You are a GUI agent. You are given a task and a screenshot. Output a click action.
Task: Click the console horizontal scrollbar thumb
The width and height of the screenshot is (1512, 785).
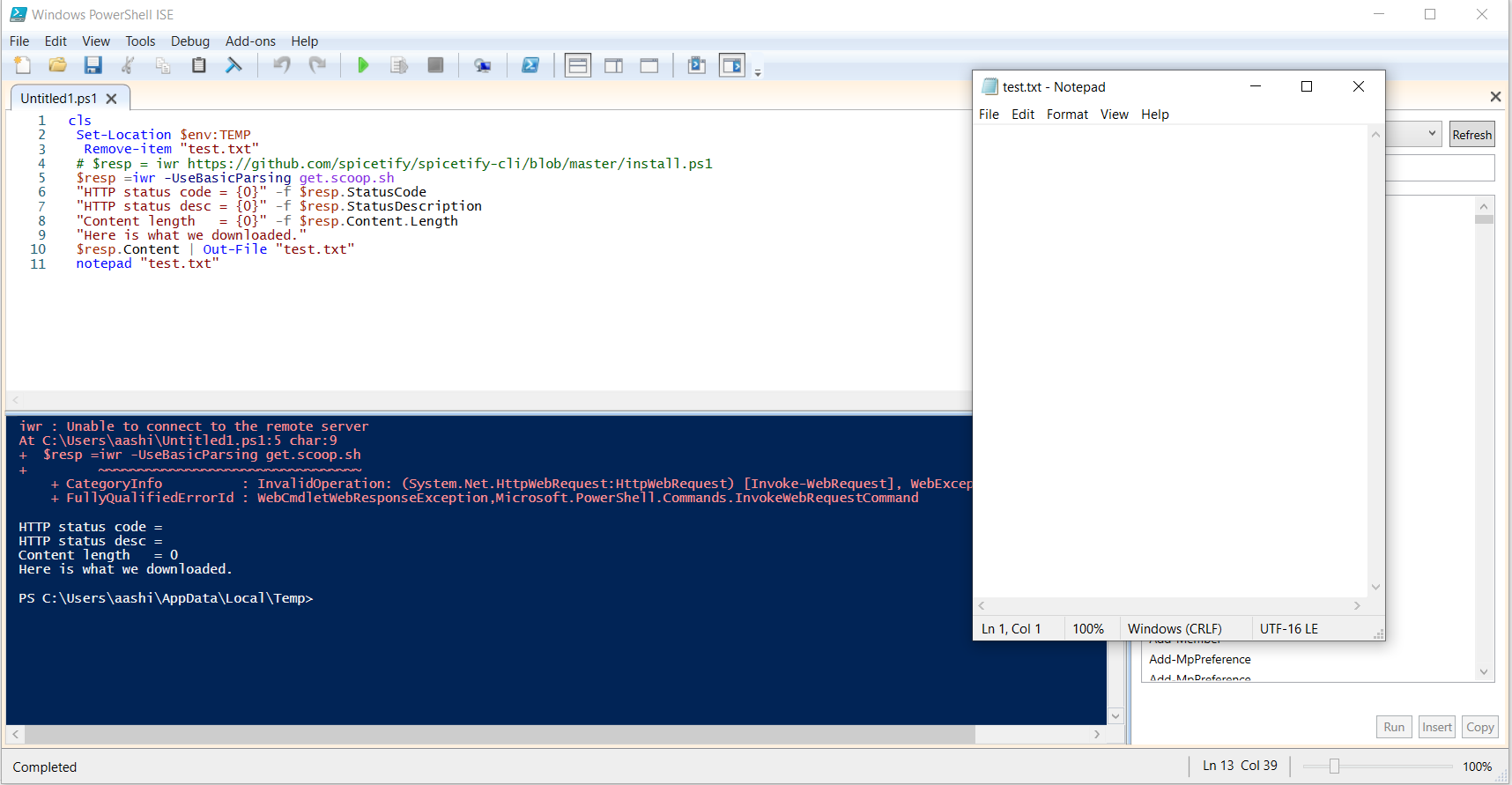pyautogui.click(x=499, y=734)
